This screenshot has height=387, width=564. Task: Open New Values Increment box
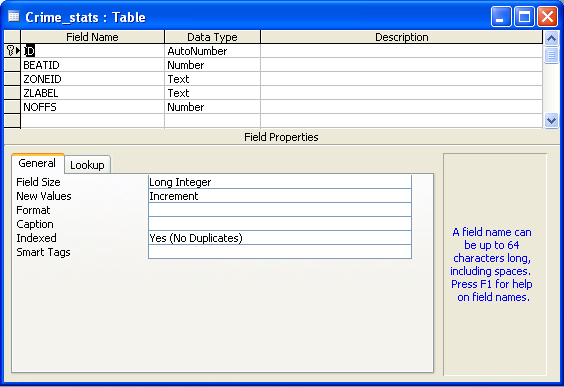(x=280, y=196)
